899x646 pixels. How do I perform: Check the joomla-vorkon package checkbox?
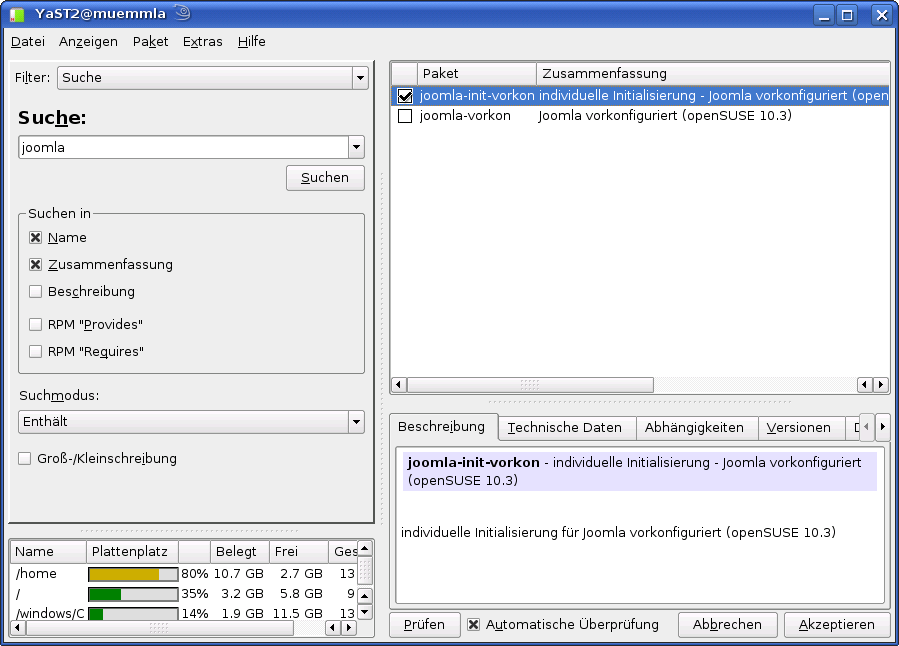click(405, 116)
